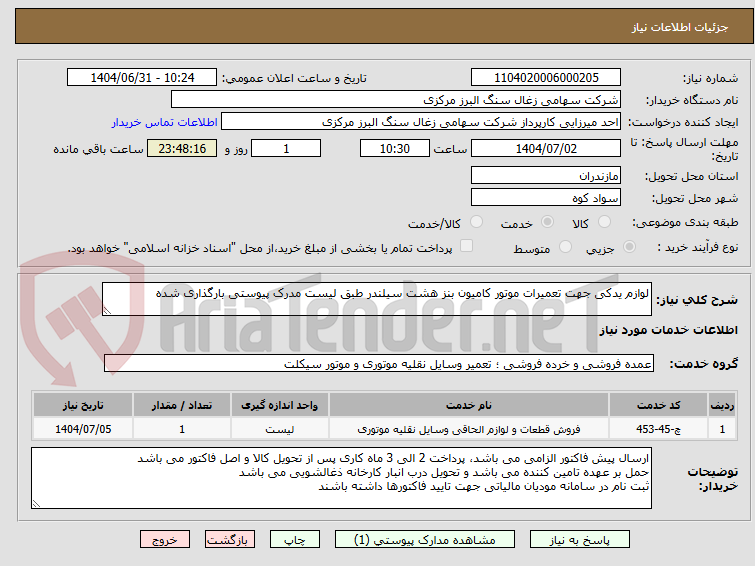
Task: Click the date cell 1404/07/05
Action: click(x=83, y=429)
